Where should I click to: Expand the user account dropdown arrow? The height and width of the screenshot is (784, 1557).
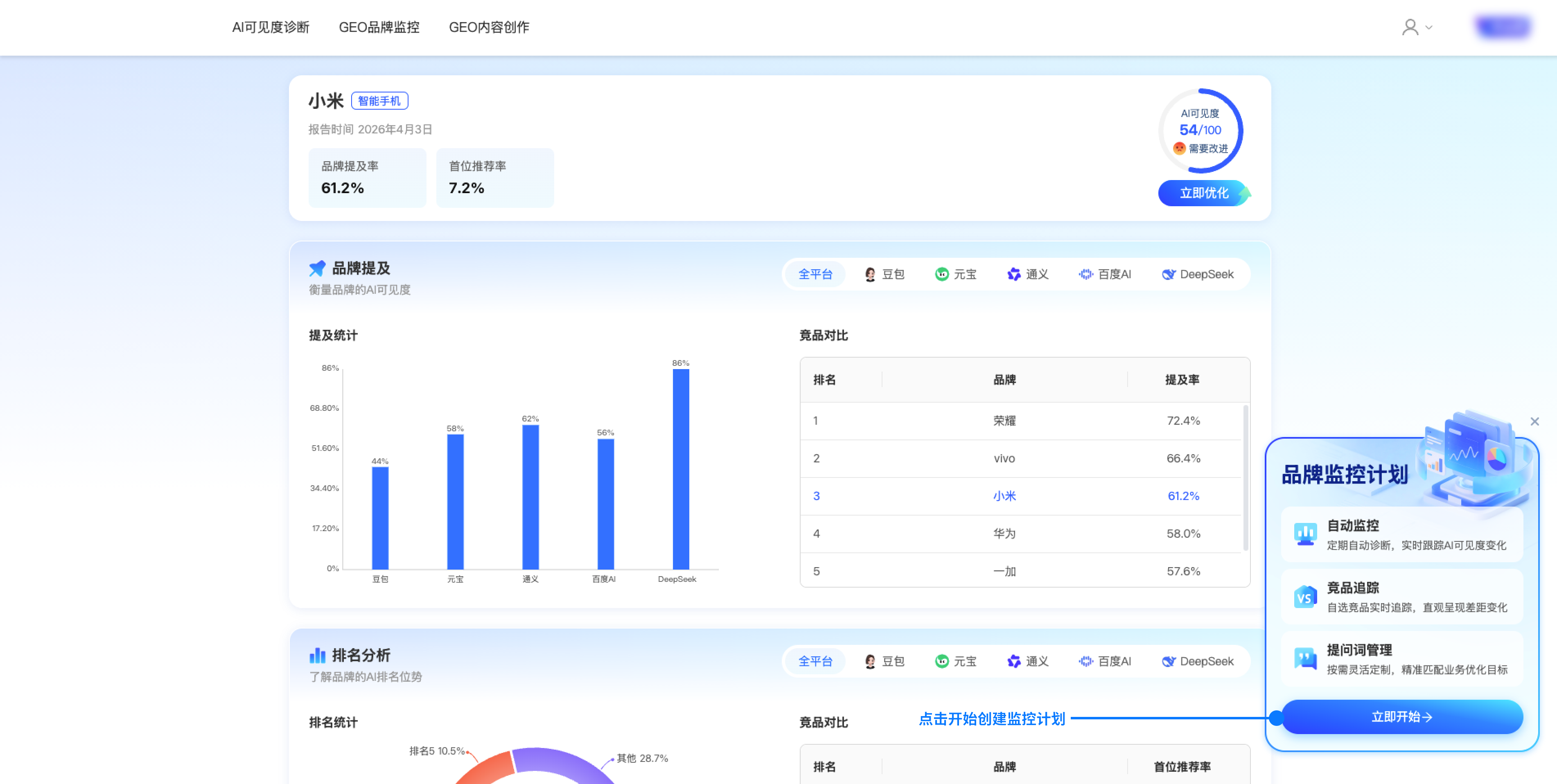pos(1429,28)
